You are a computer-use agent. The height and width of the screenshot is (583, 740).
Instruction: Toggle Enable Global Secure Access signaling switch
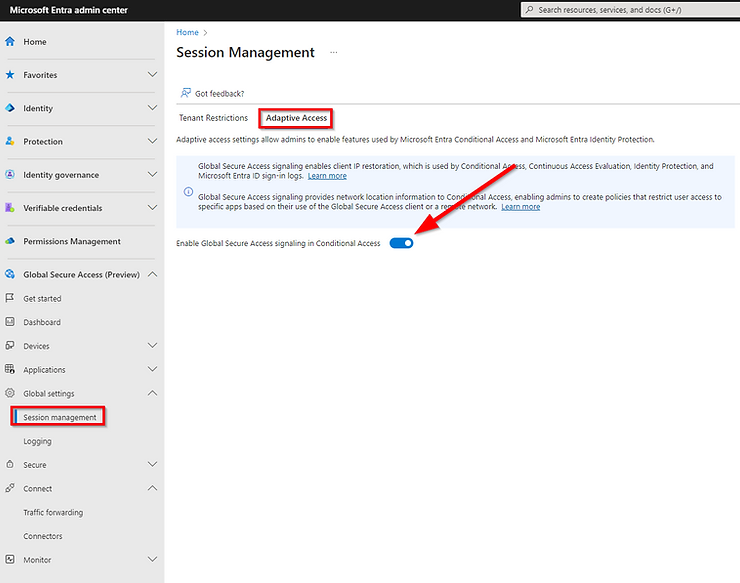click(401, 243)
